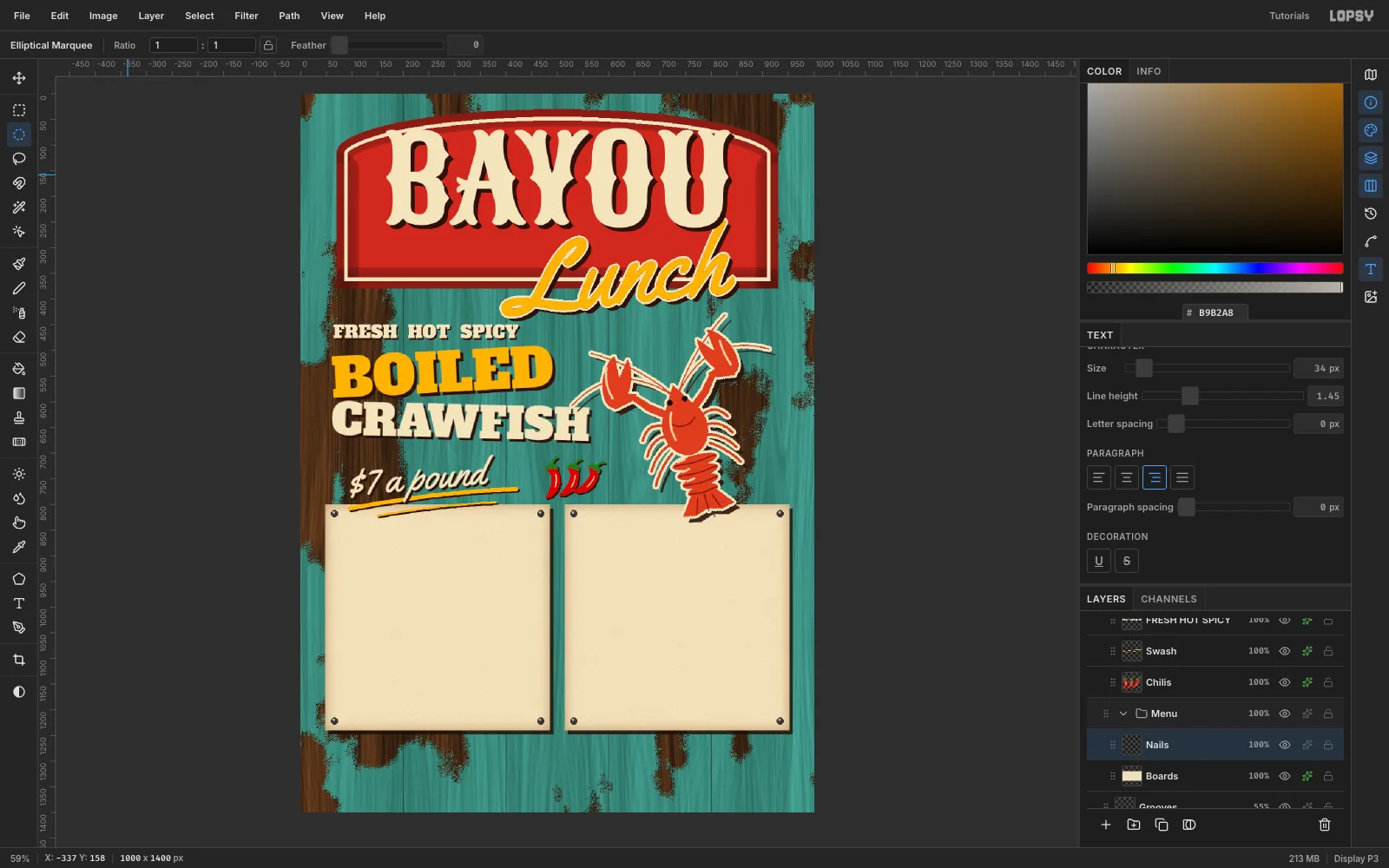Open the Paths panel icon

point(1371,241)
